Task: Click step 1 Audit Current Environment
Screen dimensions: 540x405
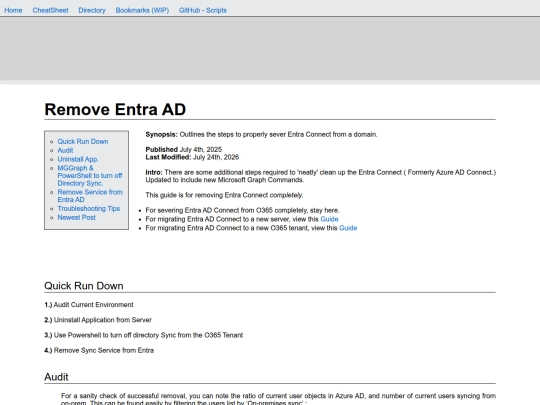Action: pyautogui.click(x=89, y=305)
